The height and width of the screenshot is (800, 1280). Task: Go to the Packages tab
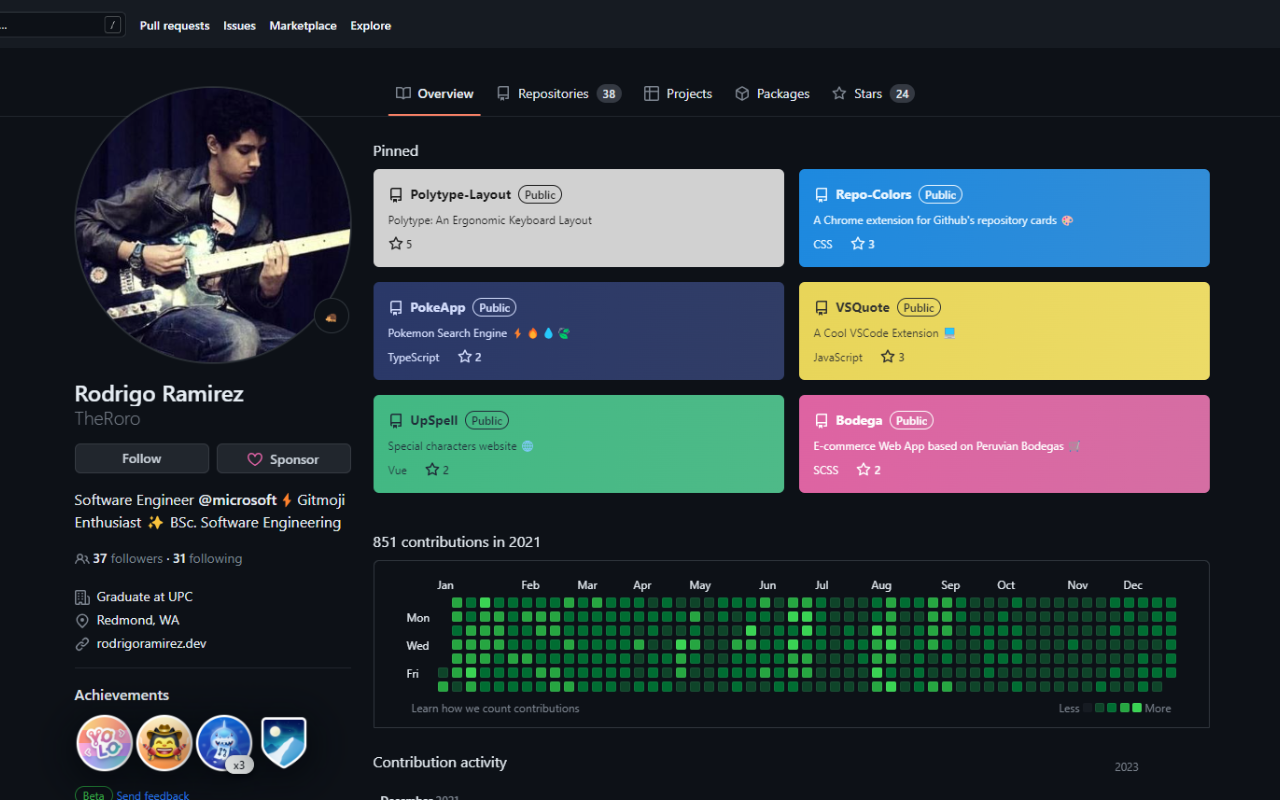(x=772, y=94)
